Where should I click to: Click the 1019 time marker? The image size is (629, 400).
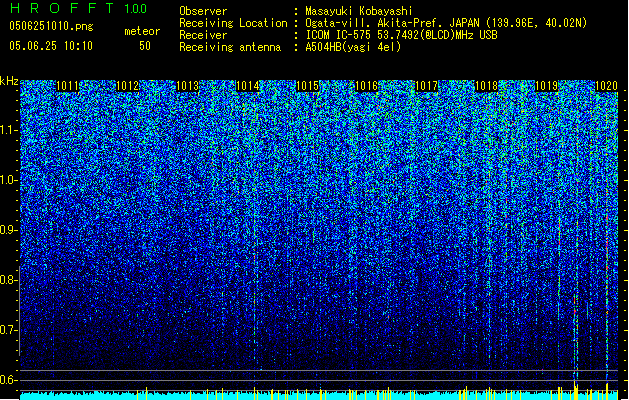click(x=546, y=86)
